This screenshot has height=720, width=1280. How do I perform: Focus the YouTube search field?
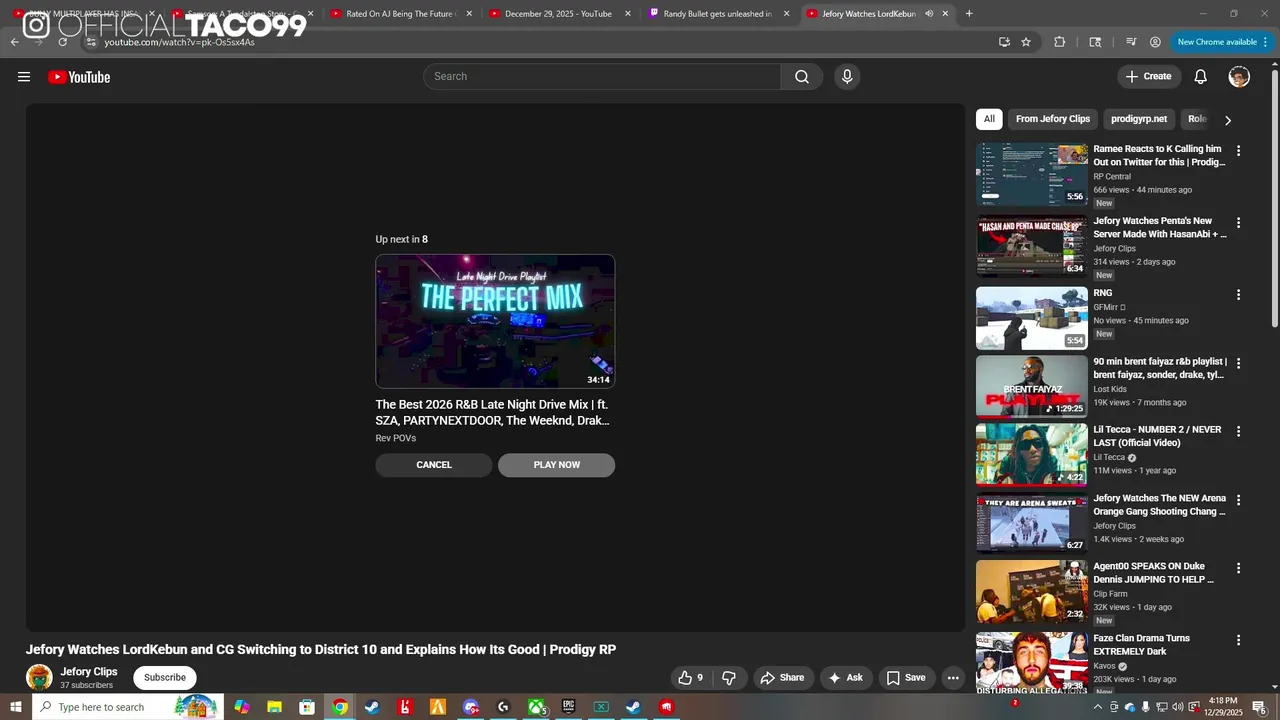(602, 77)
